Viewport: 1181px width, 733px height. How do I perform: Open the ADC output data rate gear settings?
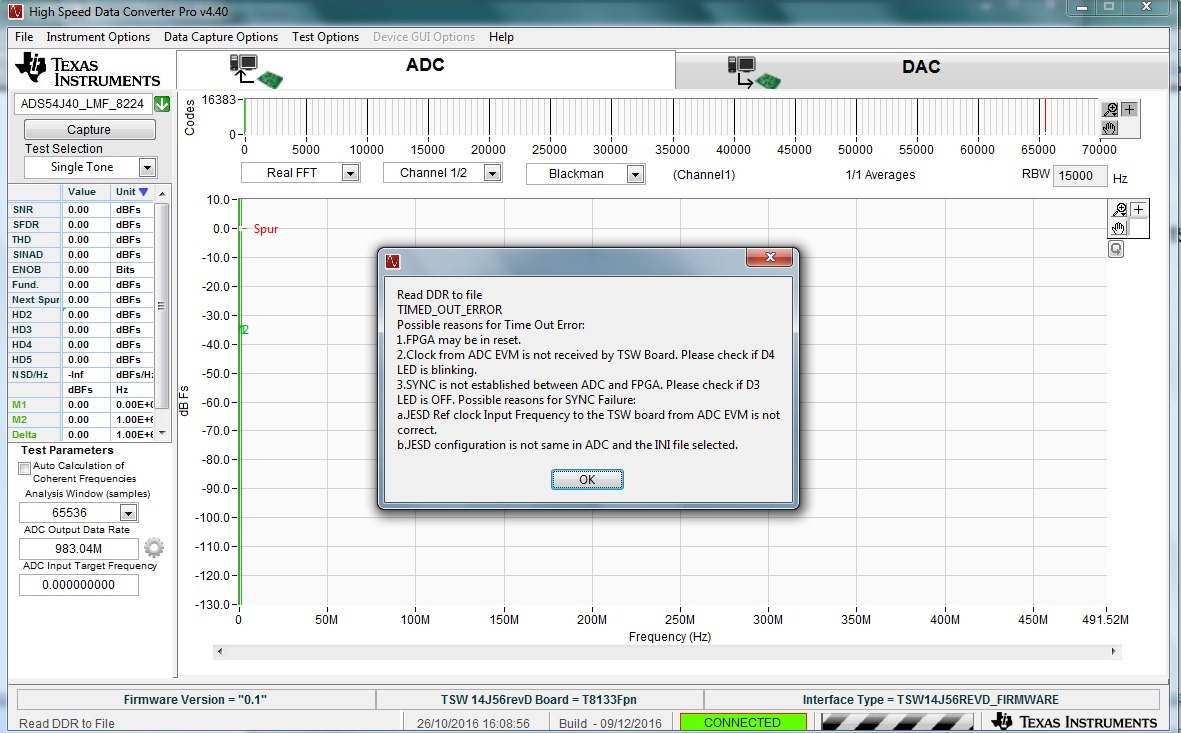(x=154, y=548)
